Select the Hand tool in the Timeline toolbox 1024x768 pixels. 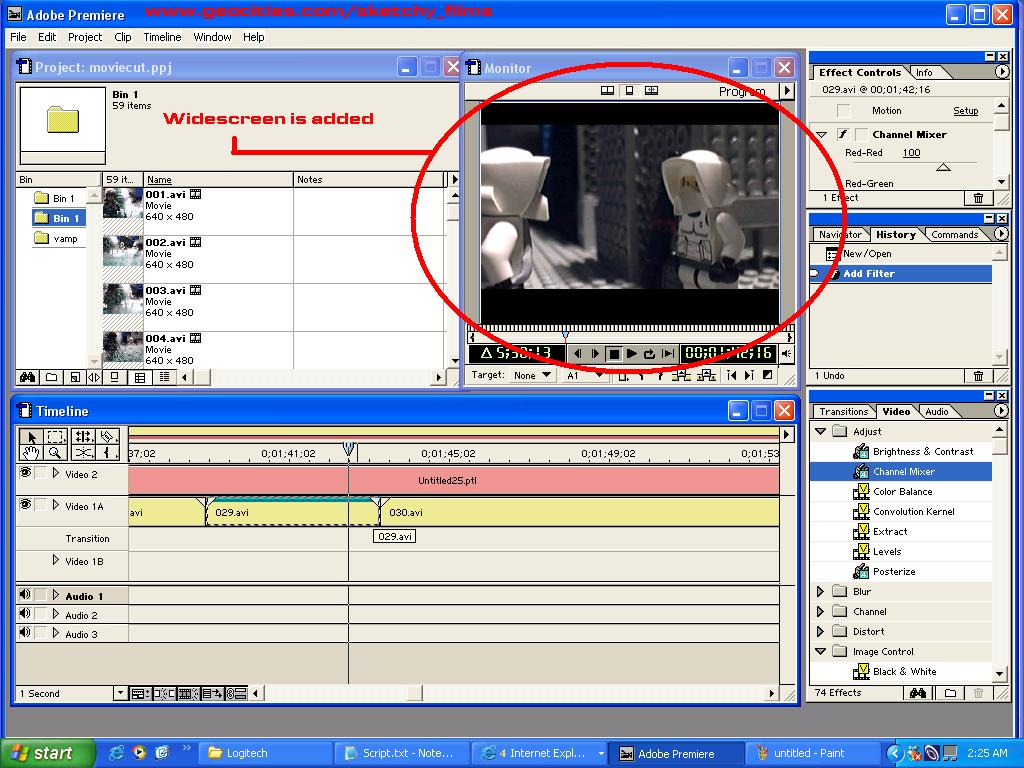(x=30, y=453)
